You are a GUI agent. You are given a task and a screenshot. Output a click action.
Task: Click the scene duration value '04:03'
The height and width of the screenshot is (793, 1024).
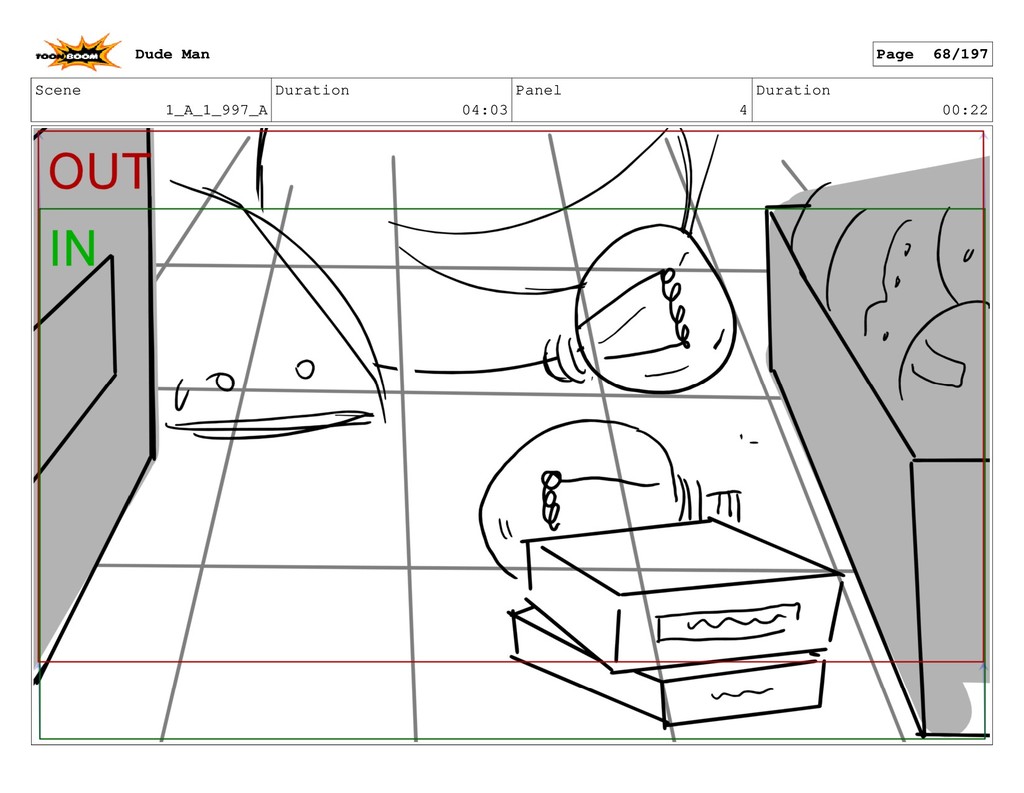click(485, 110)
